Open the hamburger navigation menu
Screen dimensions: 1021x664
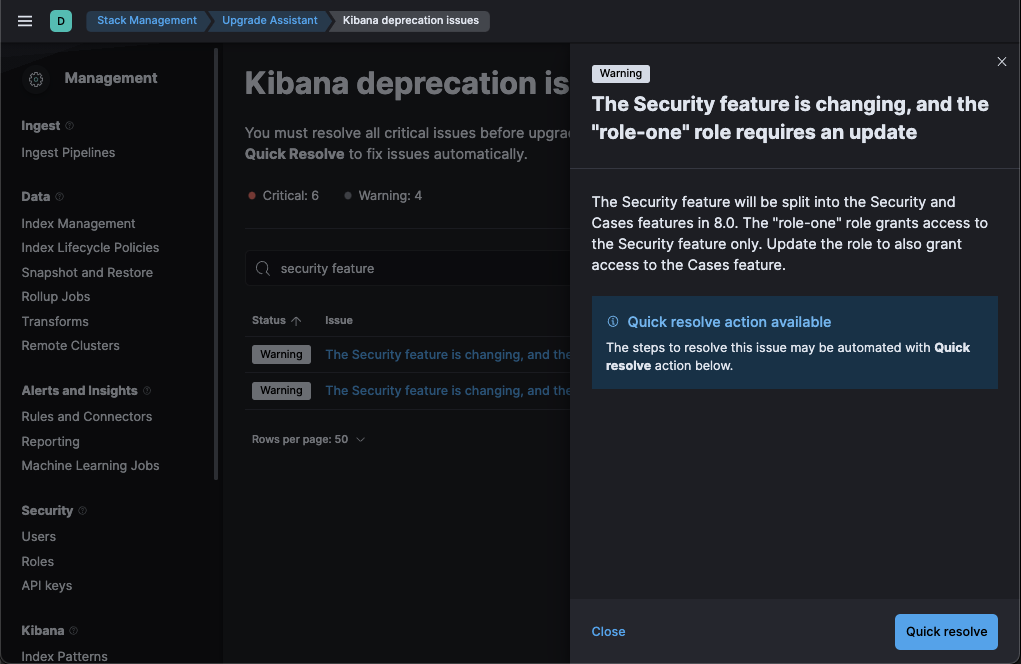click(x=25, y=20)
